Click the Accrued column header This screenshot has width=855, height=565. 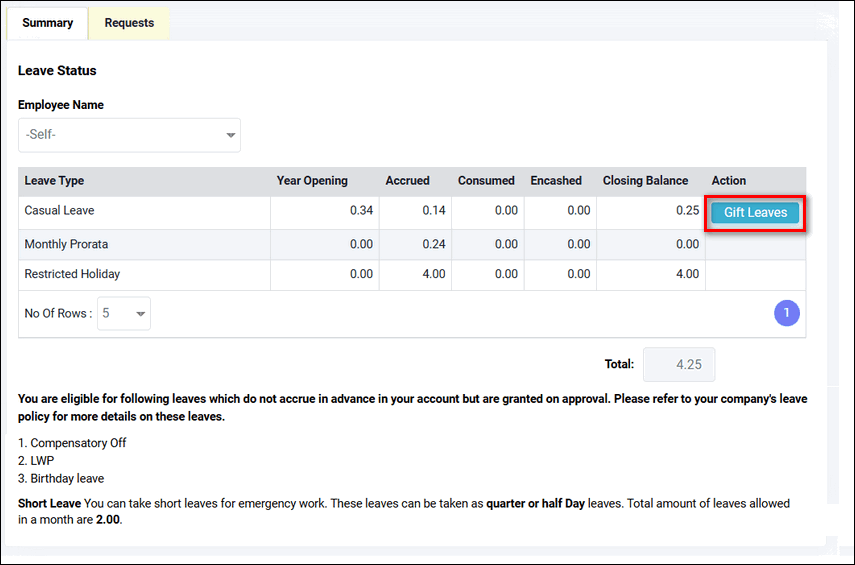(407, 181)
